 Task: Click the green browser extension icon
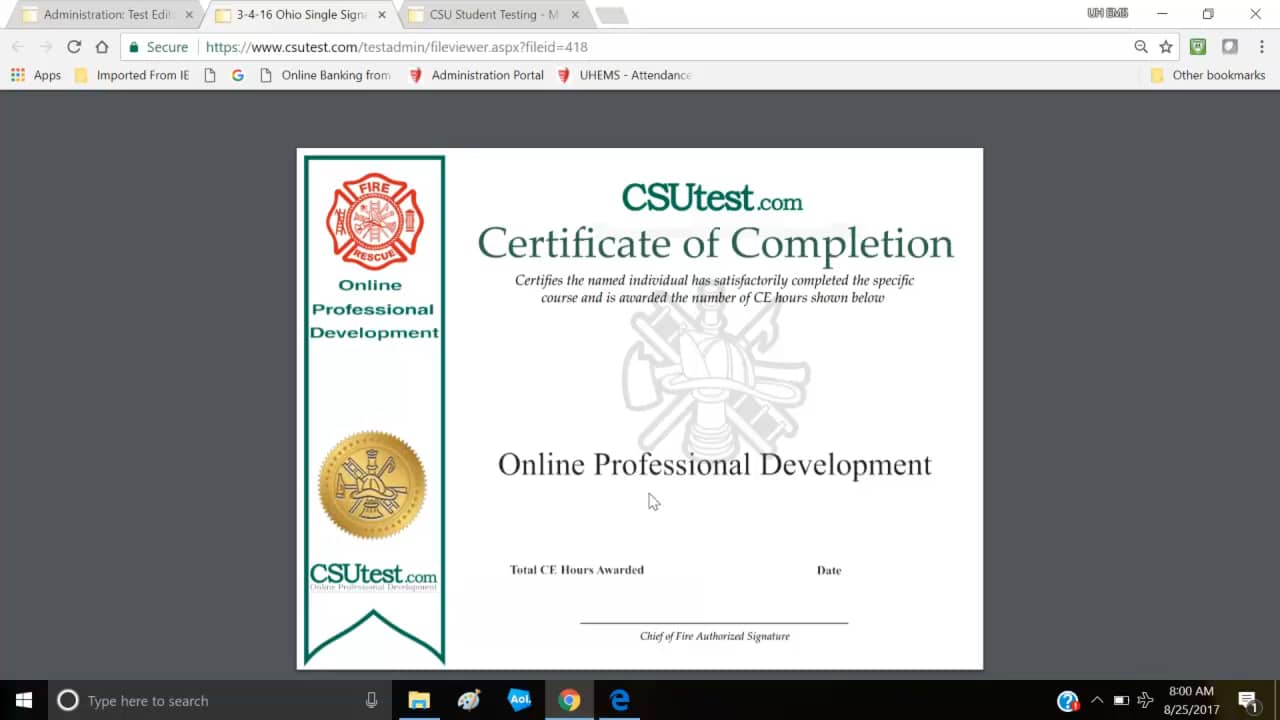[1198, 47]
